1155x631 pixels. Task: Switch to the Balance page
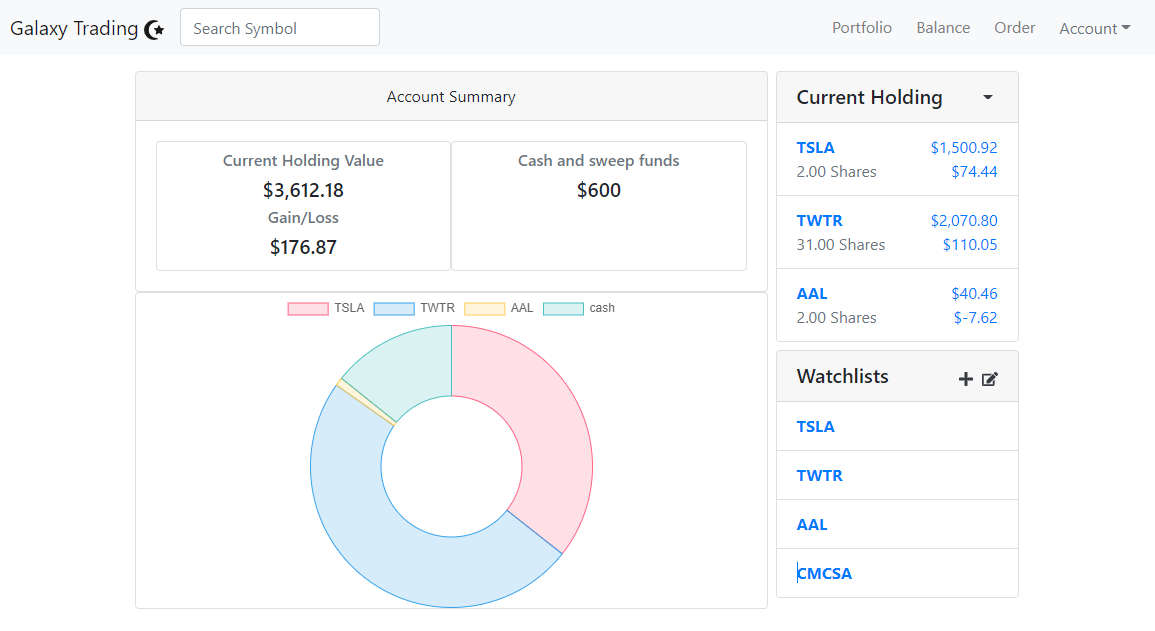943,27
